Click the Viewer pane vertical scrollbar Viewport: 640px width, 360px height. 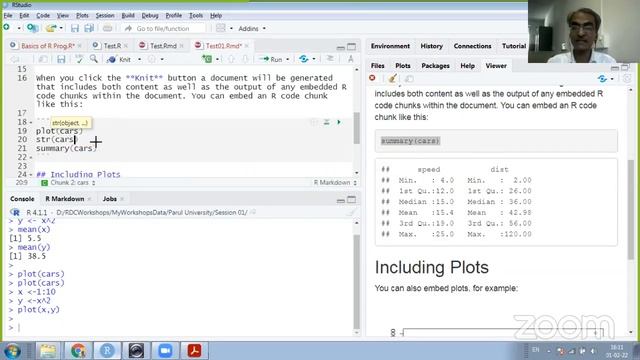pyautogui.click(x=631, y=211)
